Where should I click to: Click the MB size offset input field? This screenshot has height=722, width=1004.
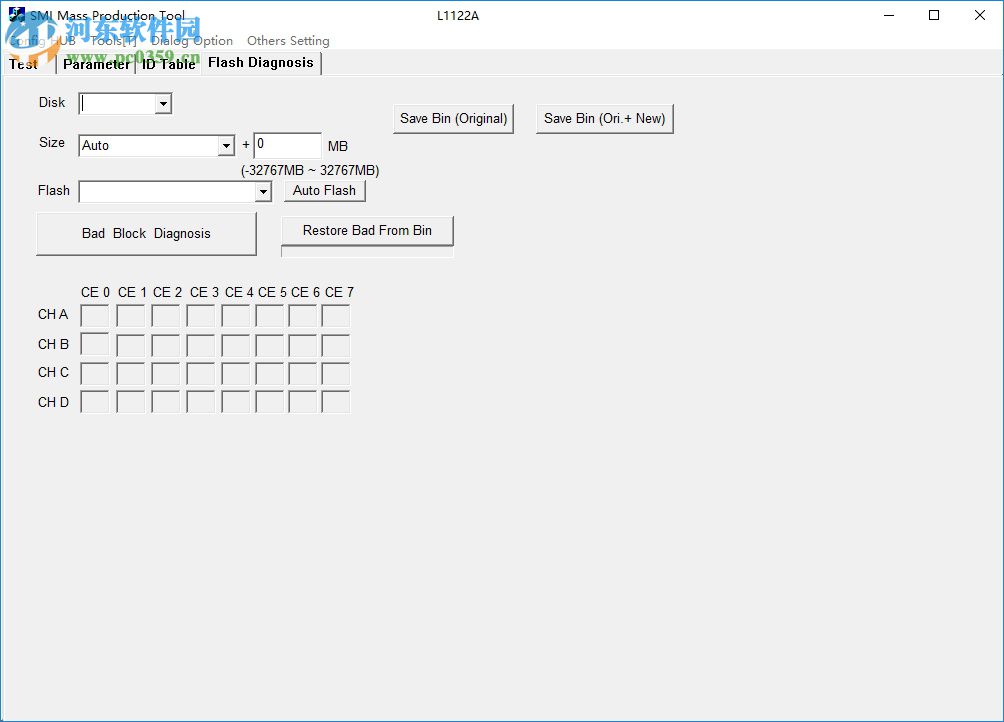tap(287, 145)
